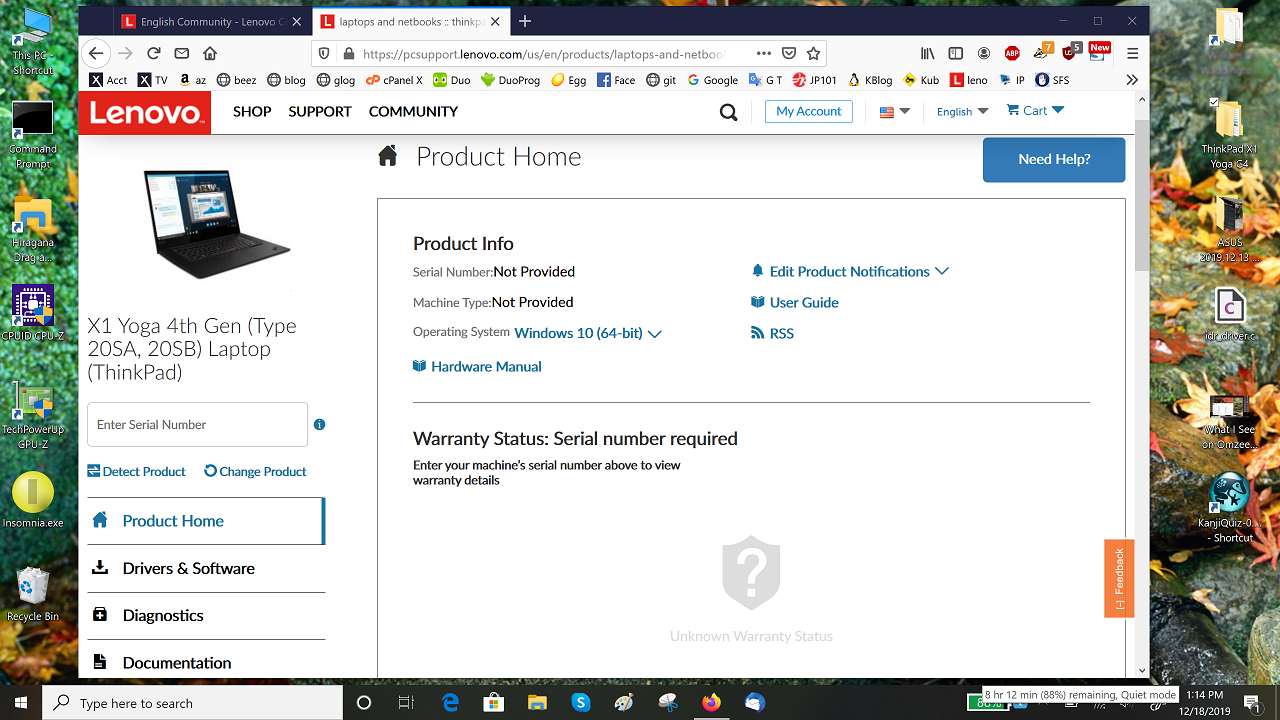Open the page actions three-dot menu
1280x720 pixels.
point(764,54)
